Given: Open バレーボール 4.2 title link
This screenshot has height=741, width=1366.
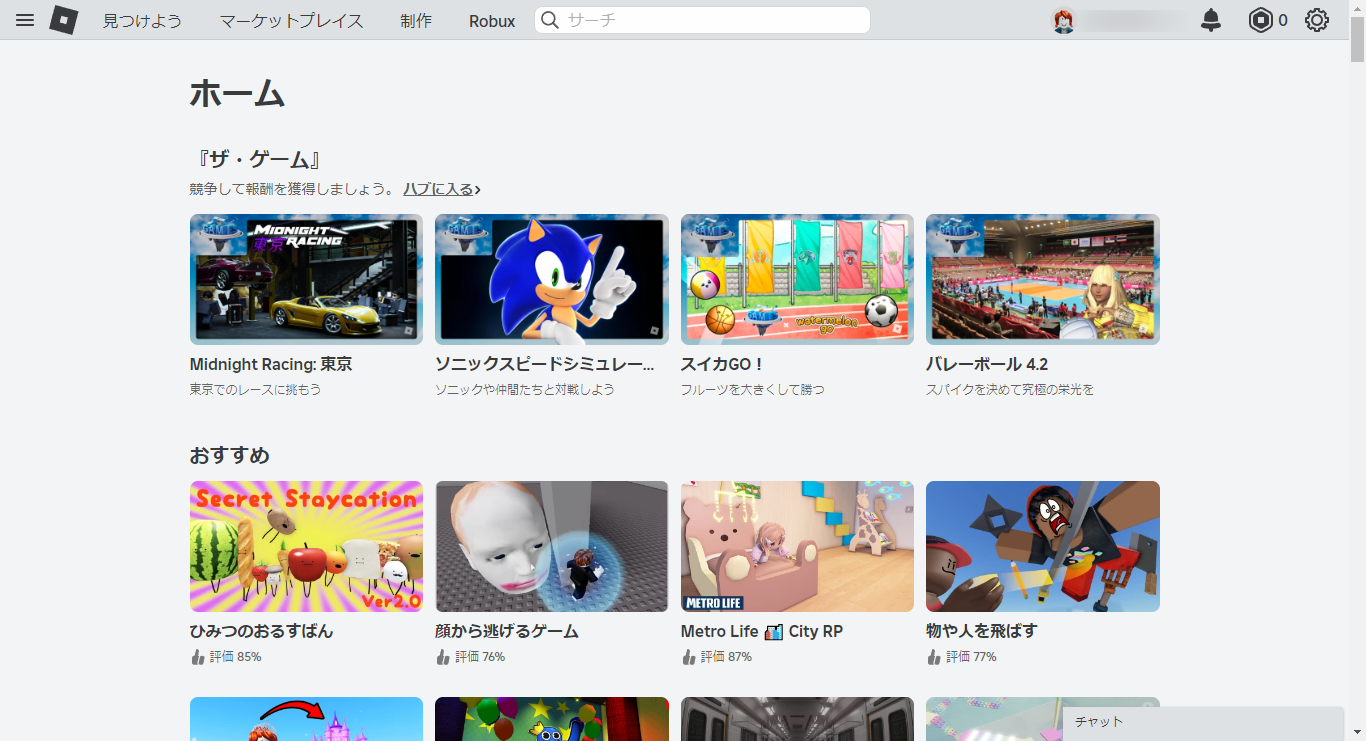Looking at the screenshot, I should [x=987, y=364].
